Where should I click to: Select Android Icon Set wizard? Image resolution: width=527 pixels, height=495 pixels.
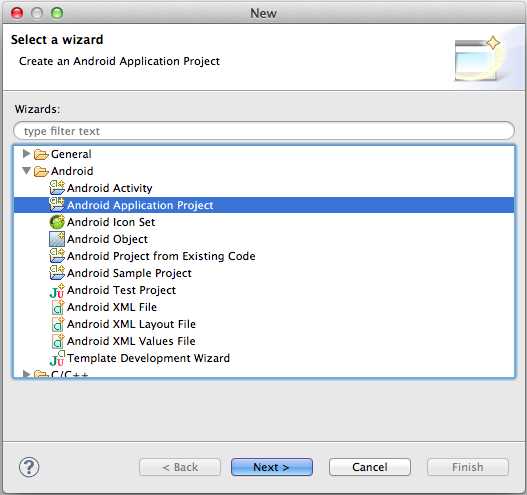pyautogui.click(x=111, y=222)
